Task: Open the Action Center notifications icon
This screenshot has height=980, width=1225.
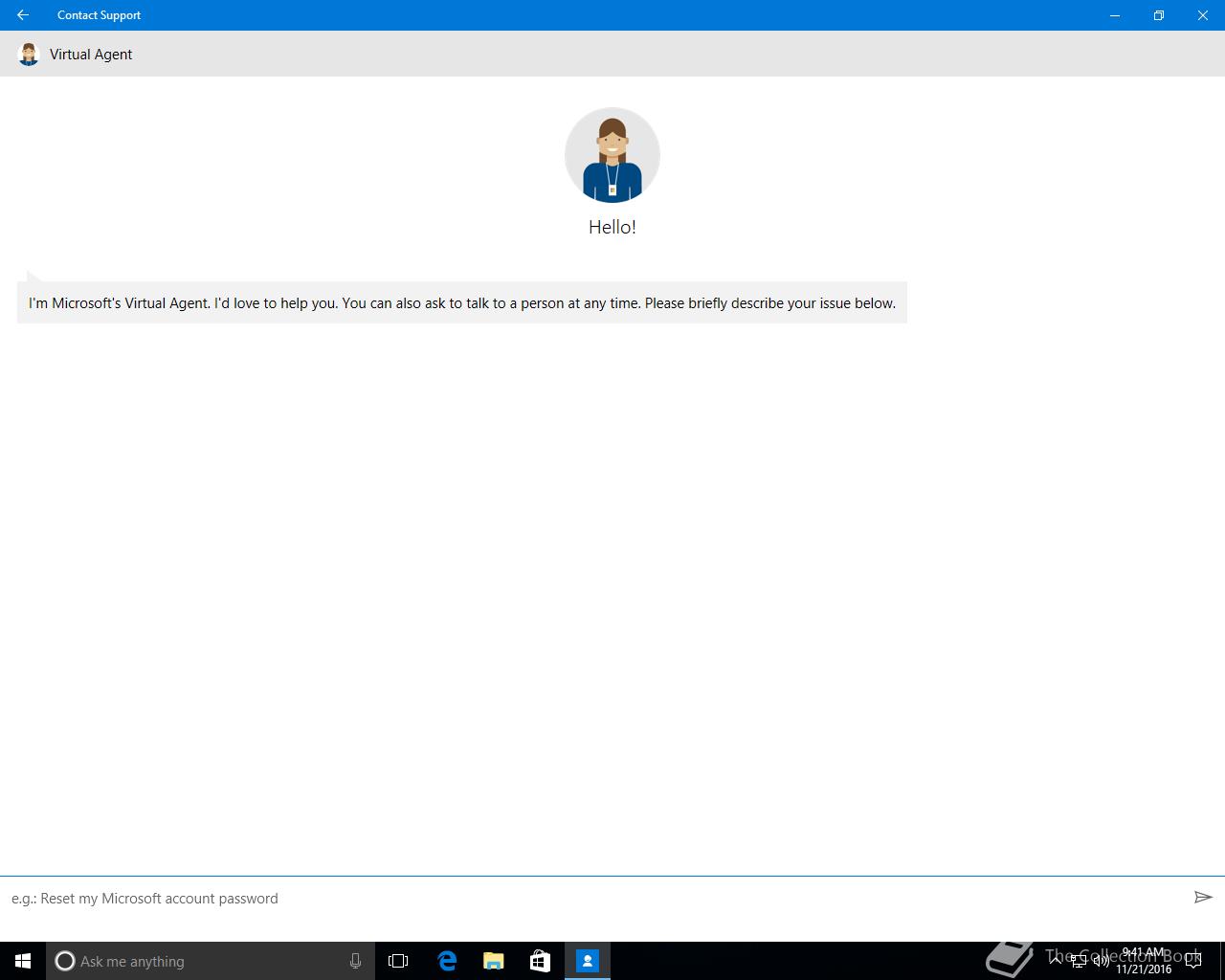Action: [1193, 961]
